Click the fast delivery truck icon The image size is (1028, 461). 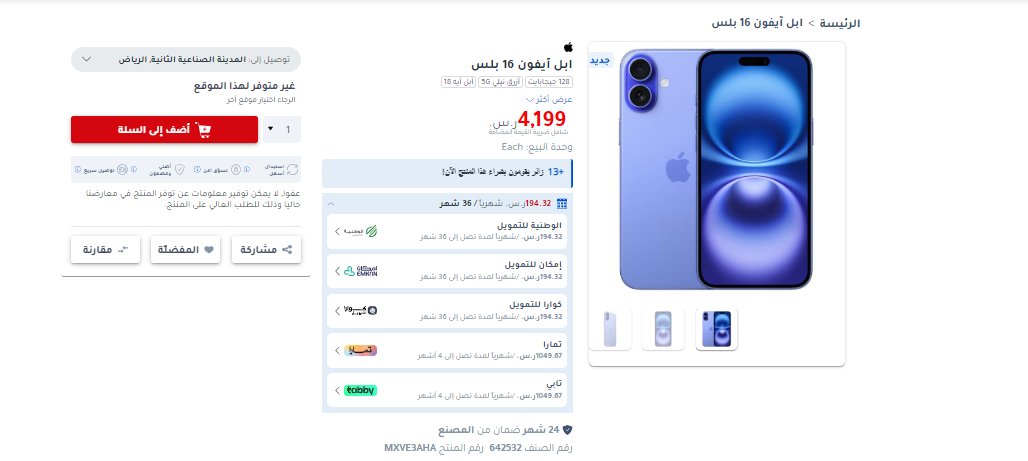coord(122,169)
